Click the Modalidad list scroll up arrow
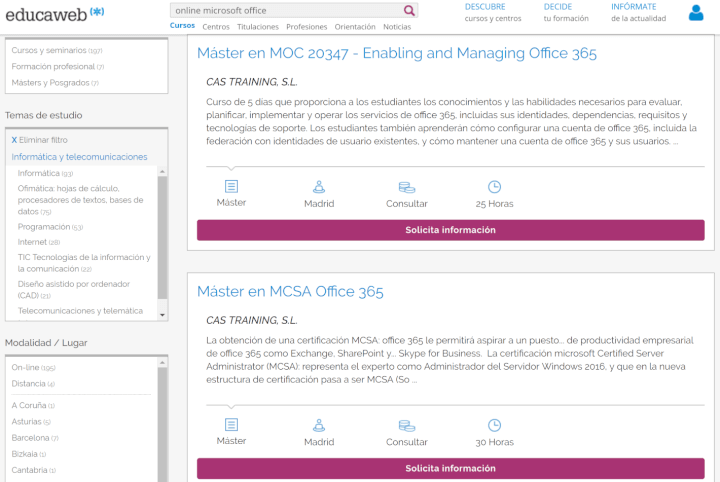Screen dimensions: 720x482 coord(162,363)
